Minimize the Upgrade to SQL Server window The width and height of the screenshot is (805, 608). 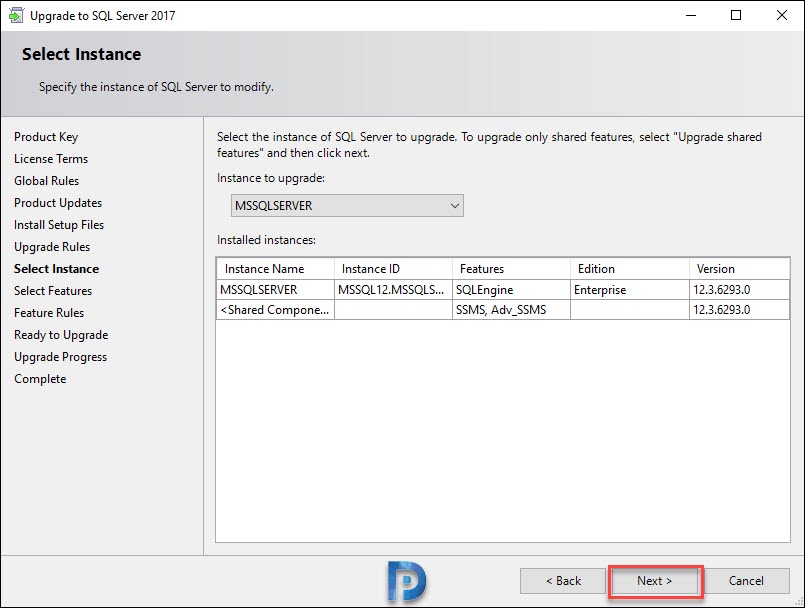(691, 15)
